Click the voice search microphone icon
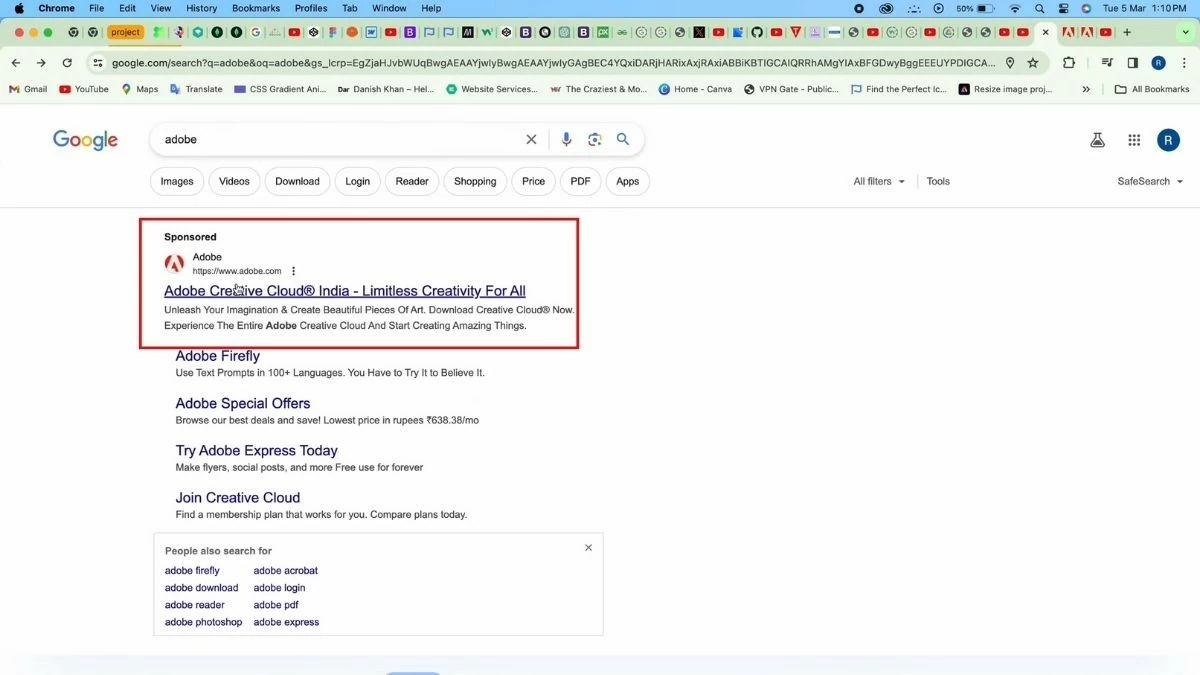 [566, 140]
